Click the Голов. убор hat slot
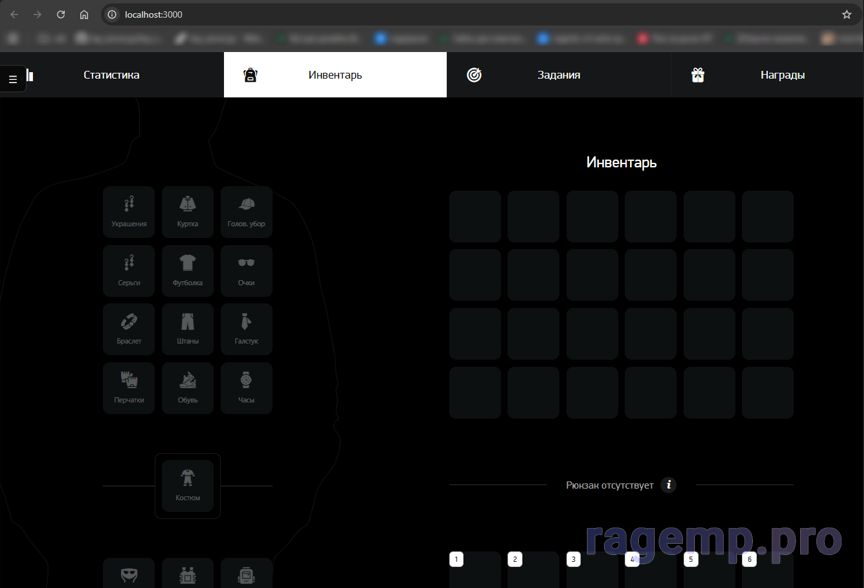 coord(246,212)
